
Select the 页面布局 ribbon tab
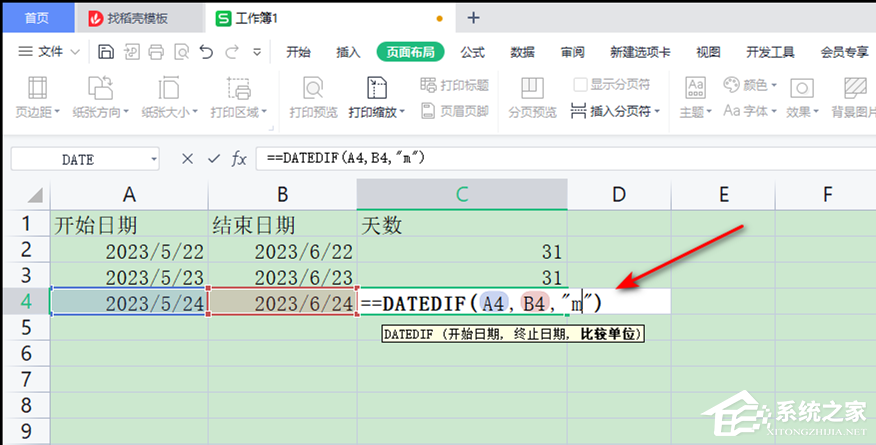pos(411,52)
